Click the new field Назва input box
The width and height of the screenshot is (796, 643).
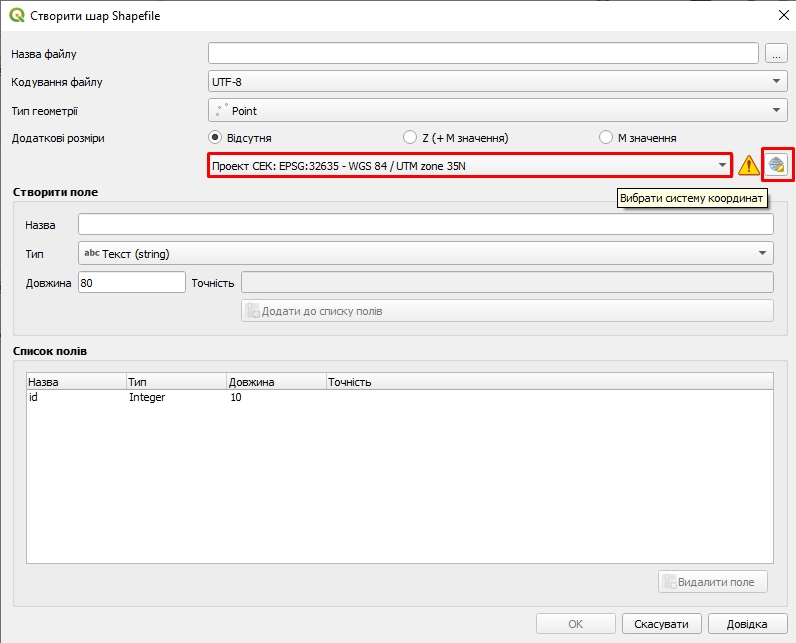tap(425, 225)
